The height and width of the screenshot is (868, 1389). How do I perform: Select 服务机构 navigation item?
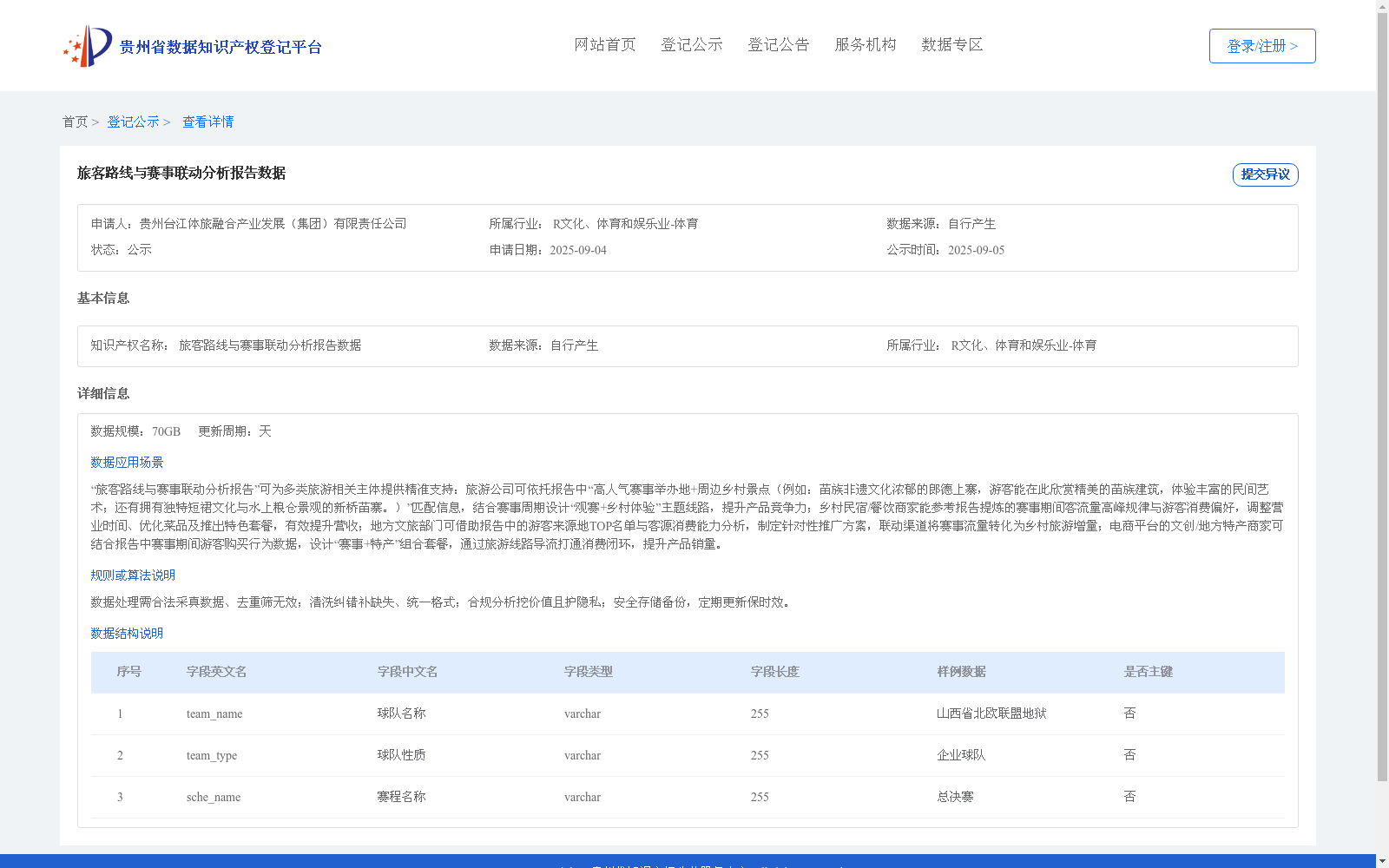click(866, 44)
